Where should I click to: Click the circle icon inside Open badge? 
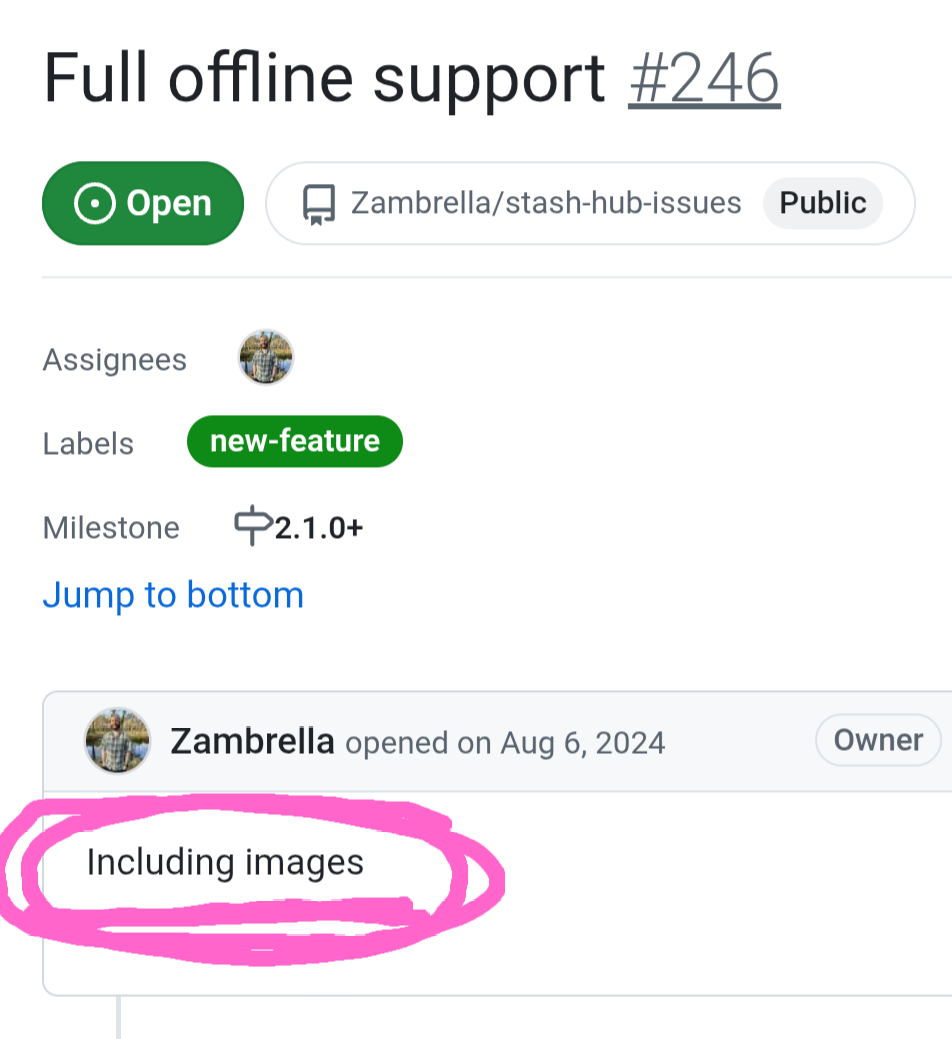point(95,203)
